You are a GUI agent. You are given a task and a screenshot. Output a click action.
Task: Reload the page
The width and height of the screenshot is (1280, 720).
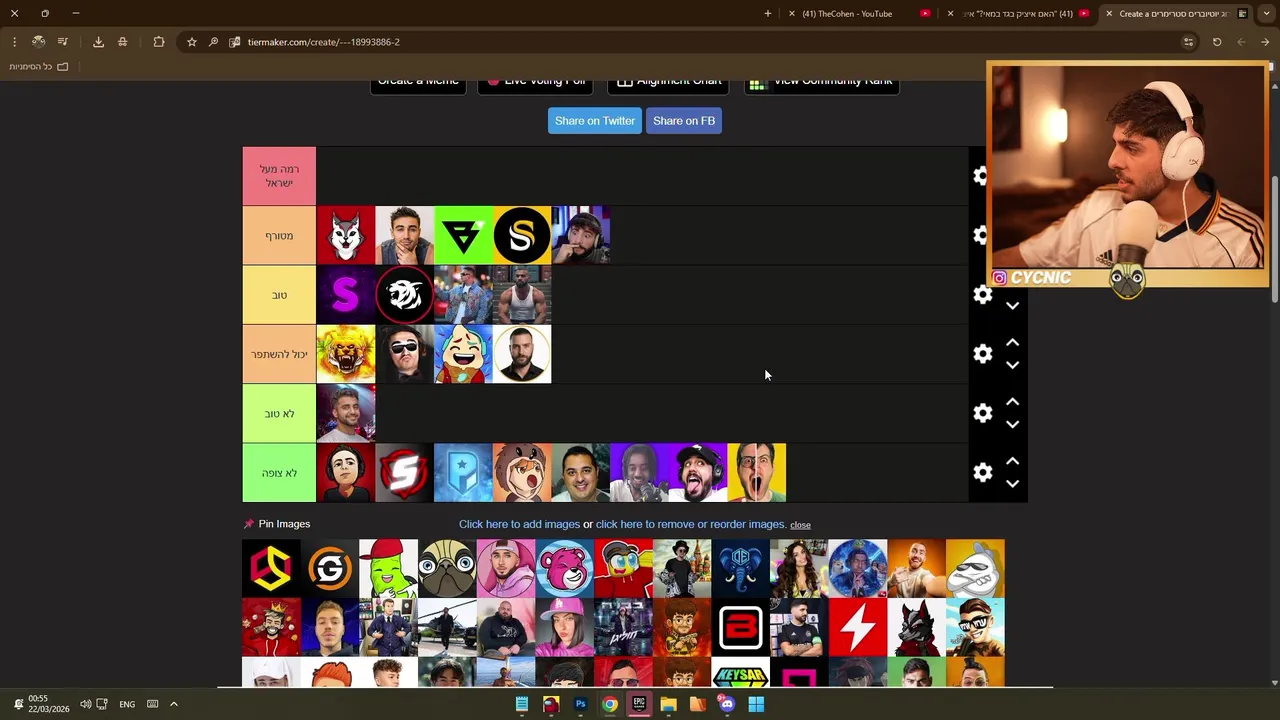(x=1217, y=42)
